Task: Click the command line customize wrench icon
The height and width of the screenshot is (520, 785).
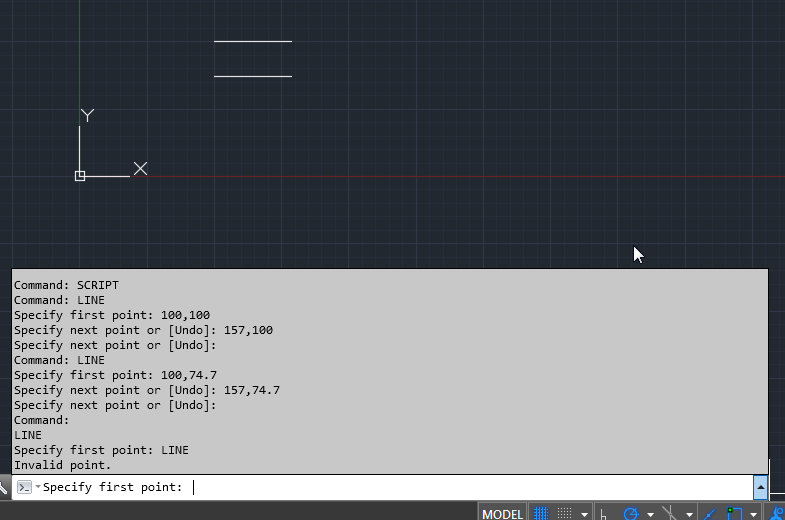Action: point(4,488)
